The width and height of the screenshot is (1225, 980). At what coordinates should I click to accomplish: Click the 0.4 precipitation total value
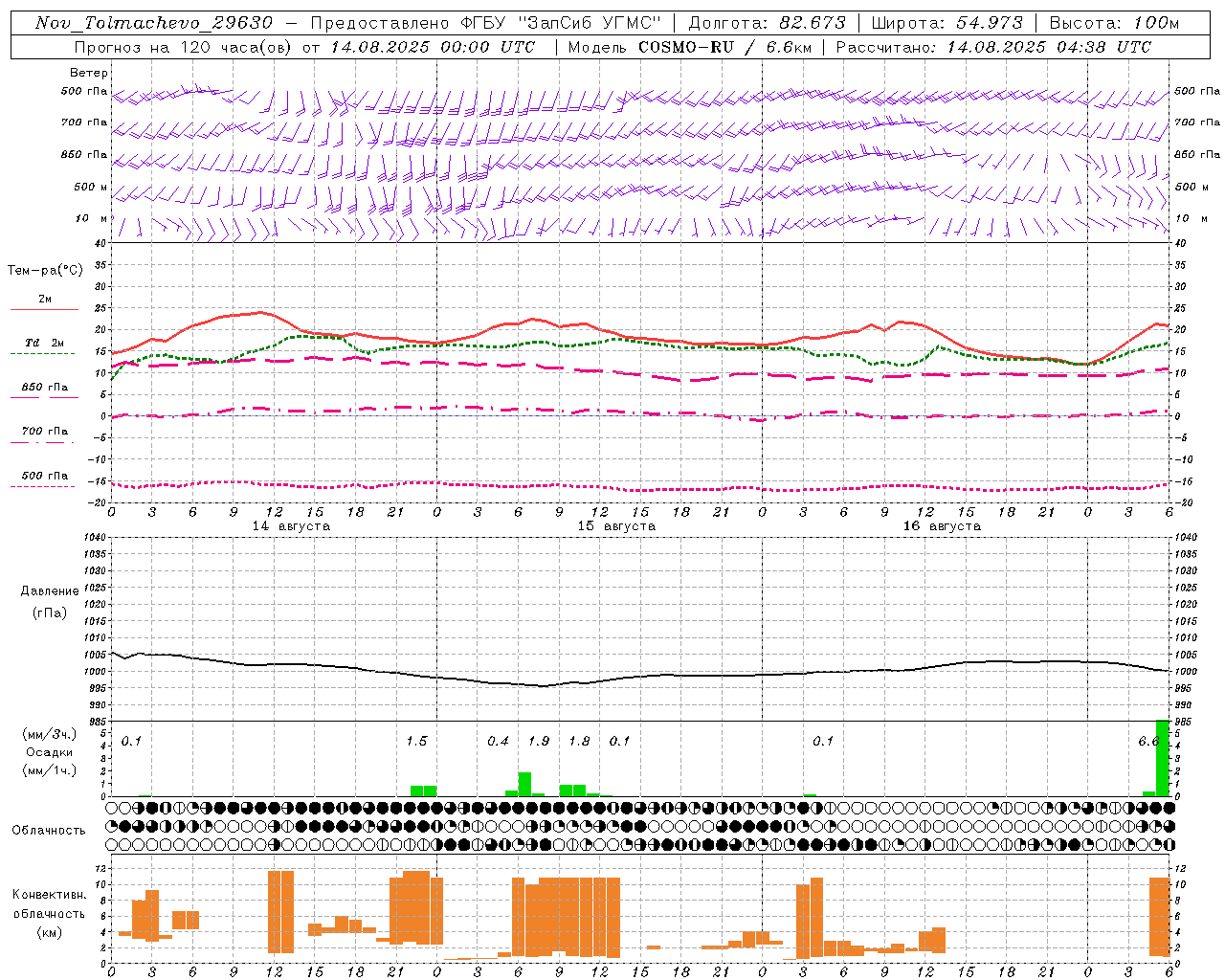click(x=498, y=742)
